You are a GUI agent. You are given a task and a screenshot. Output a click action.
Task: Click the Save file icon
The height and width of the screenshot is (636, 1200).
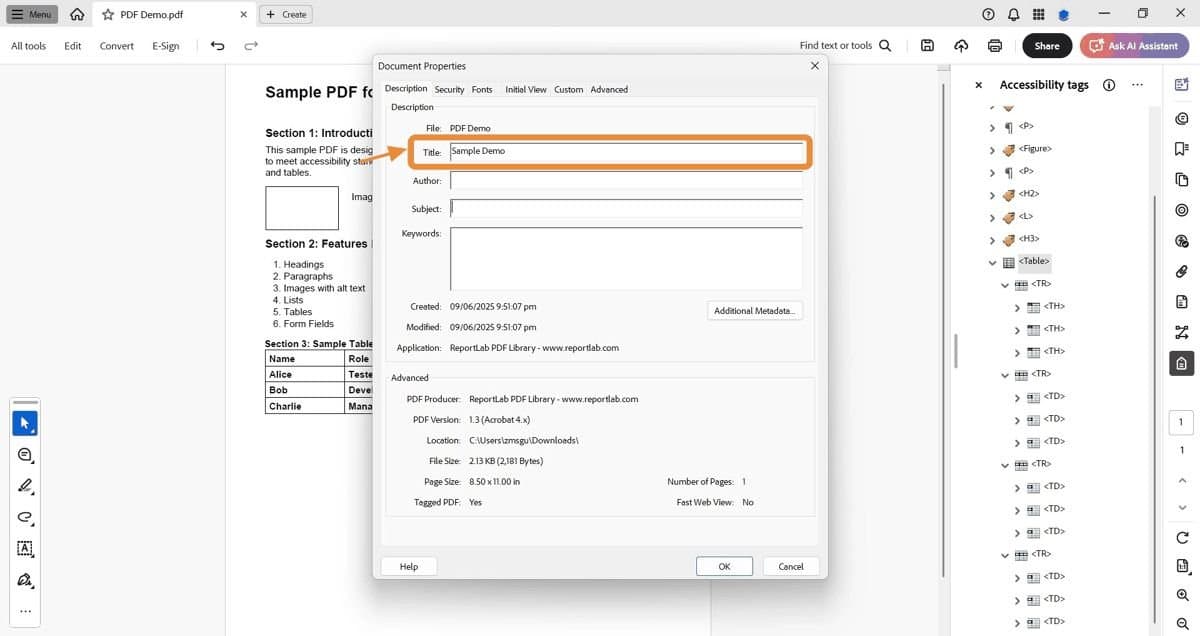tap(927, 45)
